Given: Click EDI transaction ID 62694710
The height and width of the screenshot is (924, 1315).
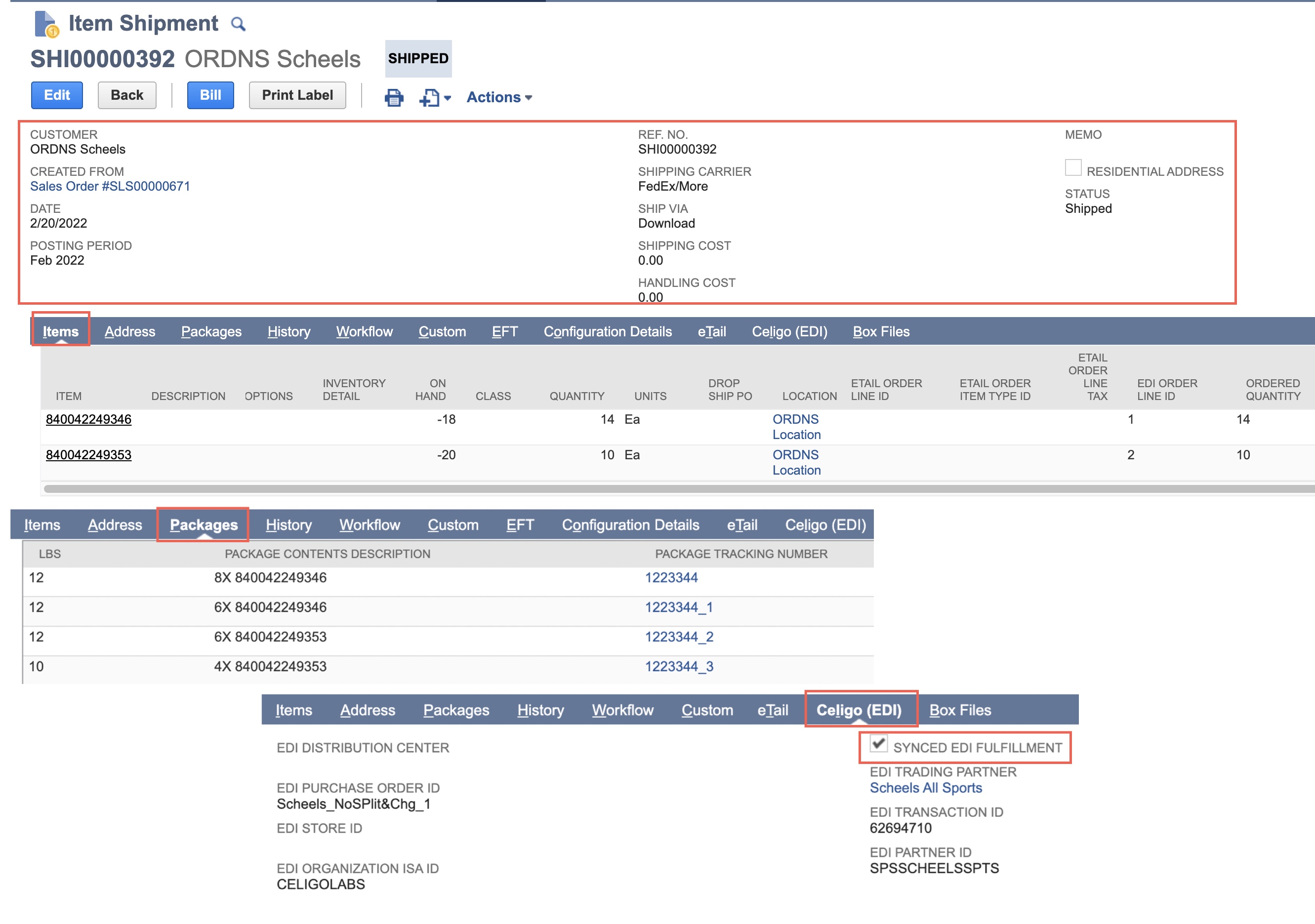Looking at the screenshot, I should point(901,828).
